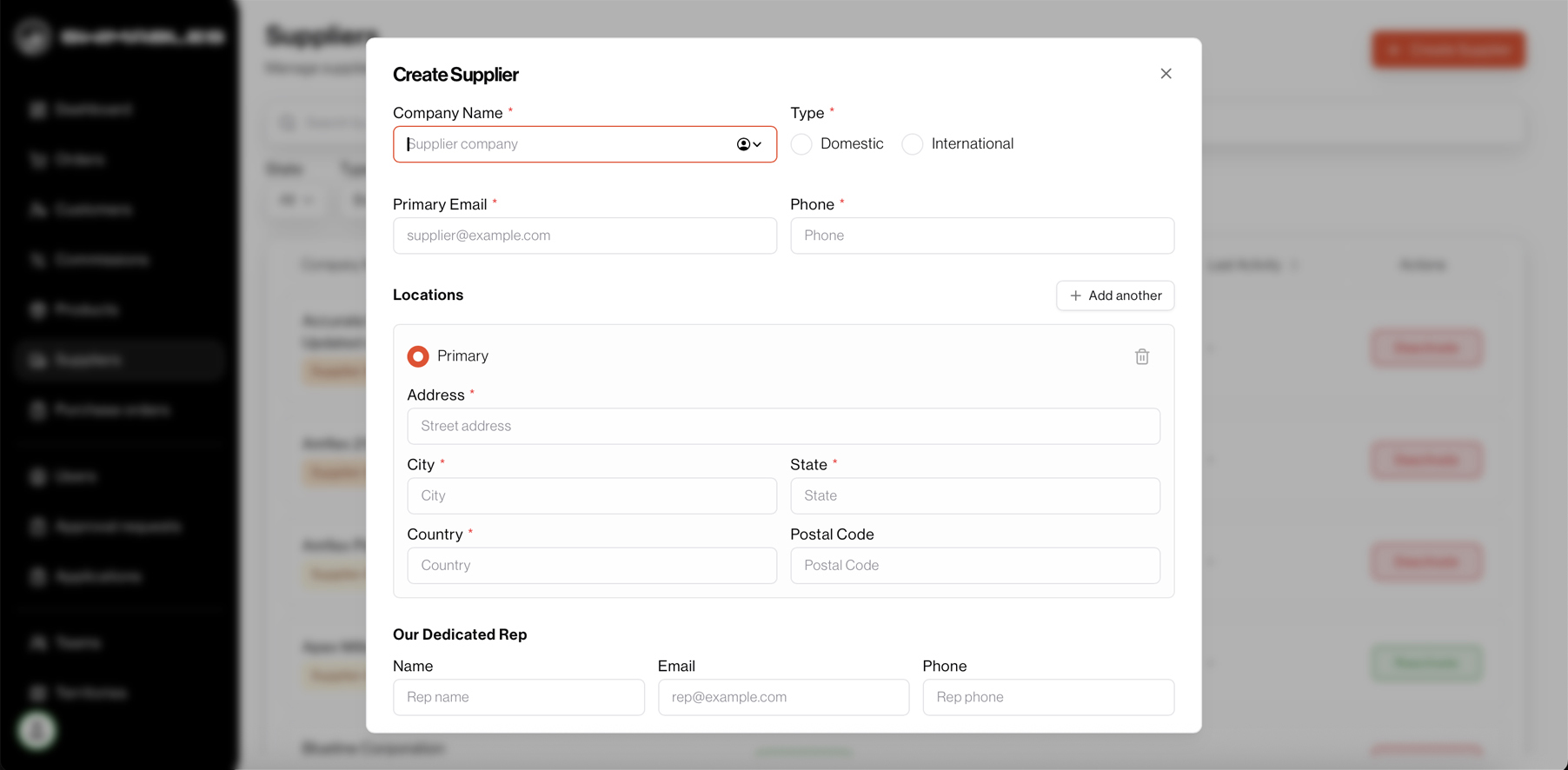
Task: Click the supplier Phone input field
Action: click(x=982, y=236)
